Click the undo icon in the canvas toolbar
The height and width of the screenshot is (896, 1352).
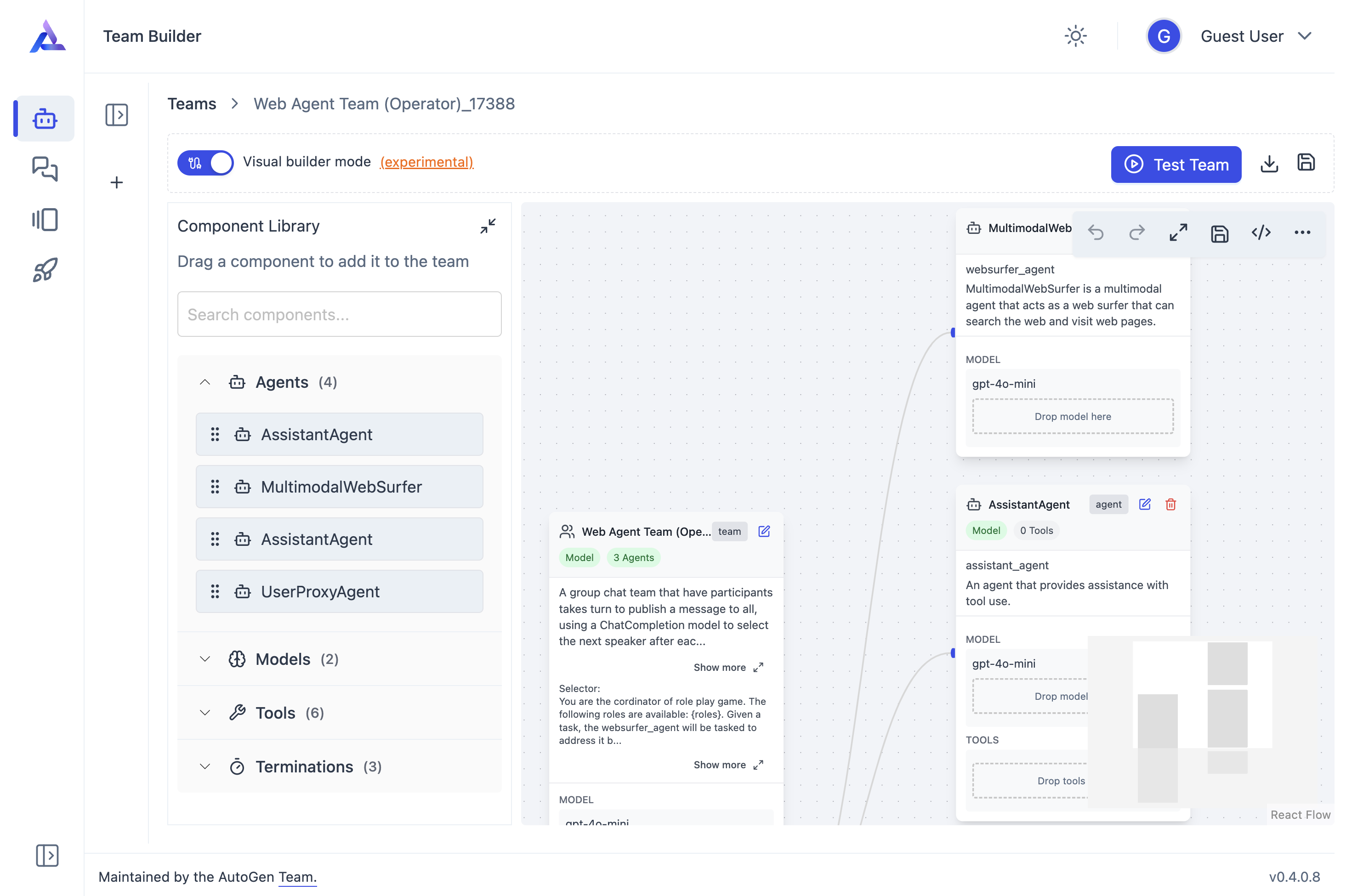(1096, 233)
